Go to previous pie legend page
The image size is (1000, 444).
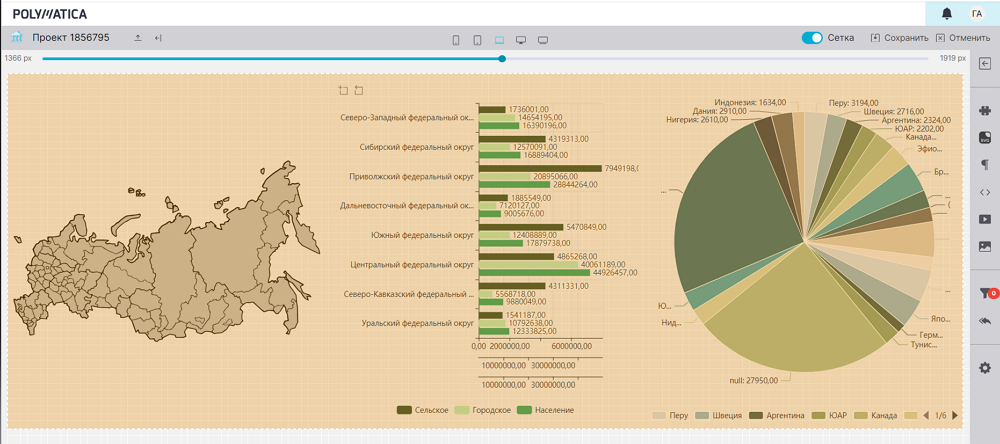click(925, 415)
